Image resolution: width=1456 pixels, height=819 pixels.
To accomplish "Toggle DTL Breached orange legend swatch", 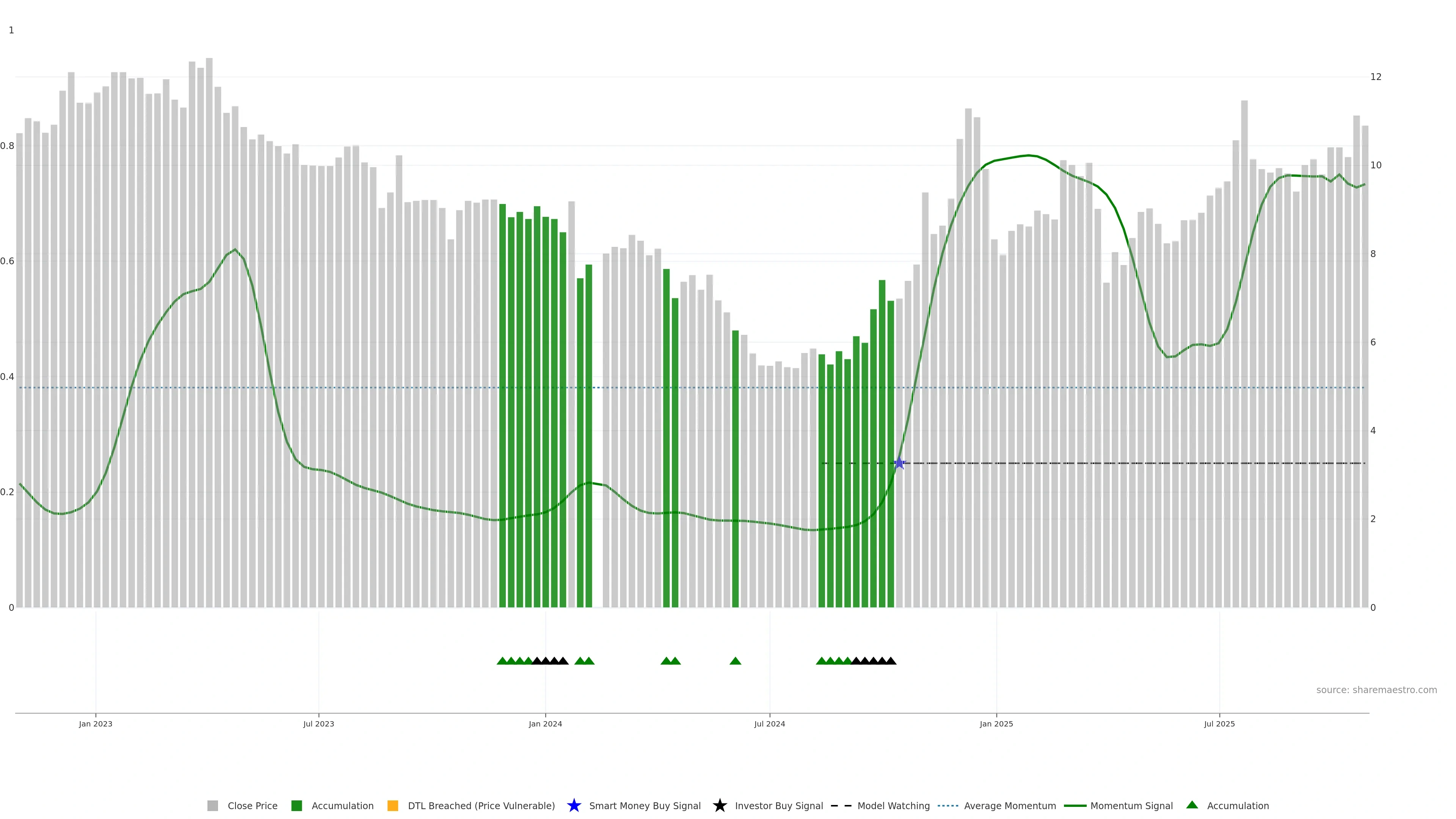I will pos(393,806).
